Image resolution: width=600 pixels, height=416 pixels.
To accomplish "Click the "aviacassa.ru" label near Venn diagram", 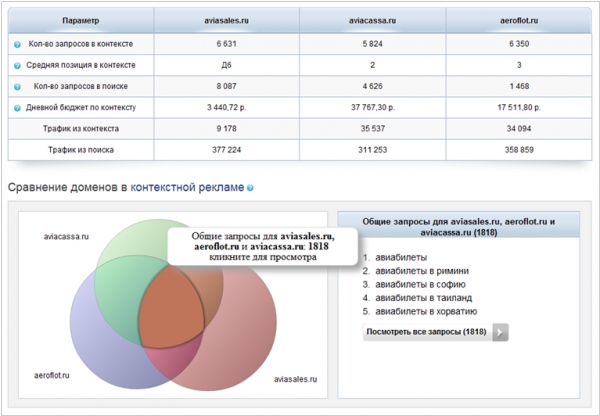I will [66, 237].
